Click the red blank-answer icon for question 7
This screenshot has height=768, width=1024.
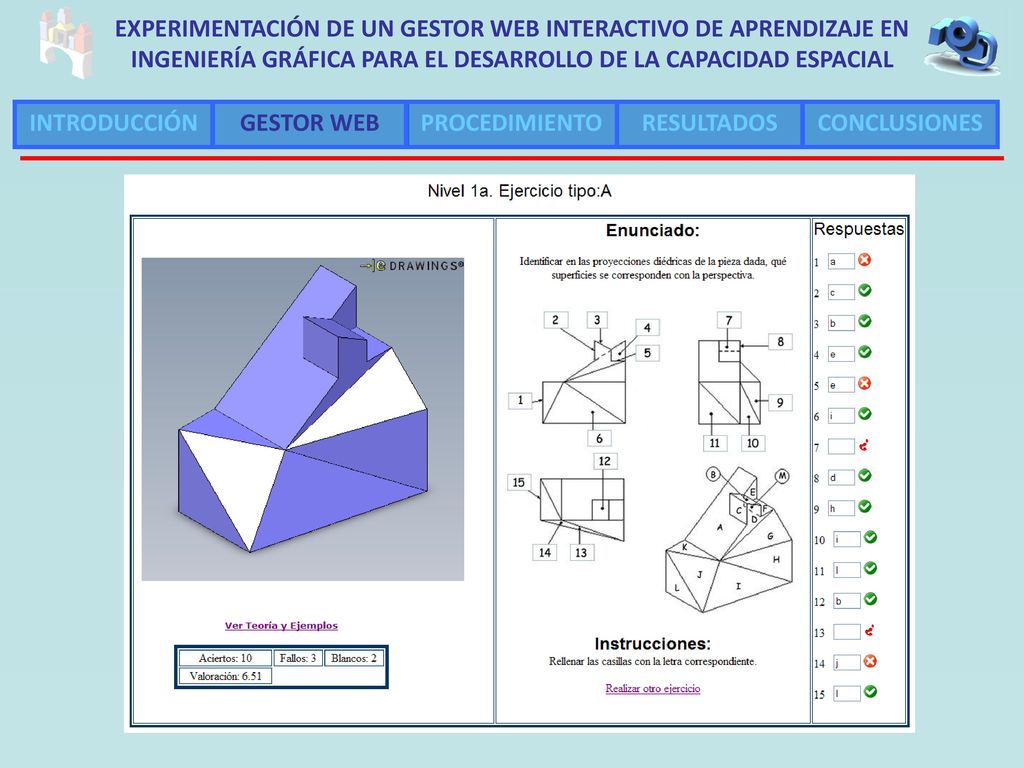click(x=864, y=445)
